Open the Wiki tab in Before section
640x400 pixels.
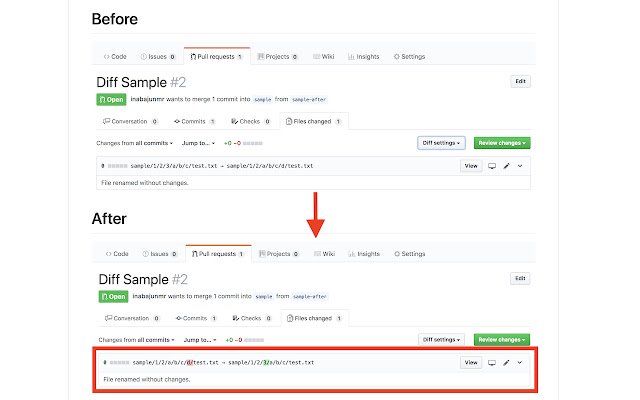(x=323, y=57)
